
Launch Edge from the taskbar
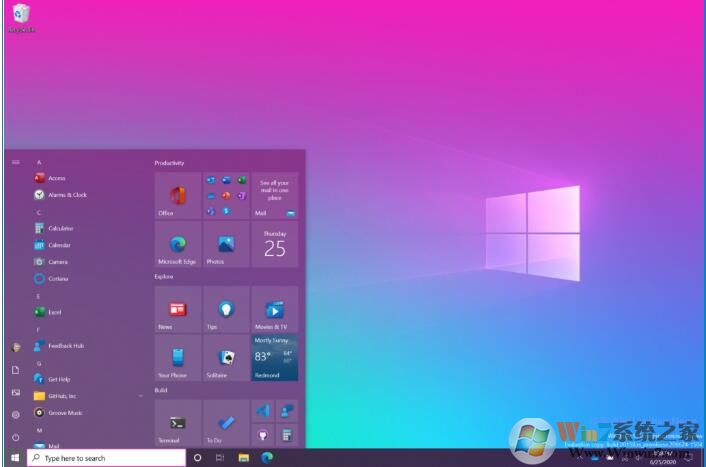(x=267, y=458)
